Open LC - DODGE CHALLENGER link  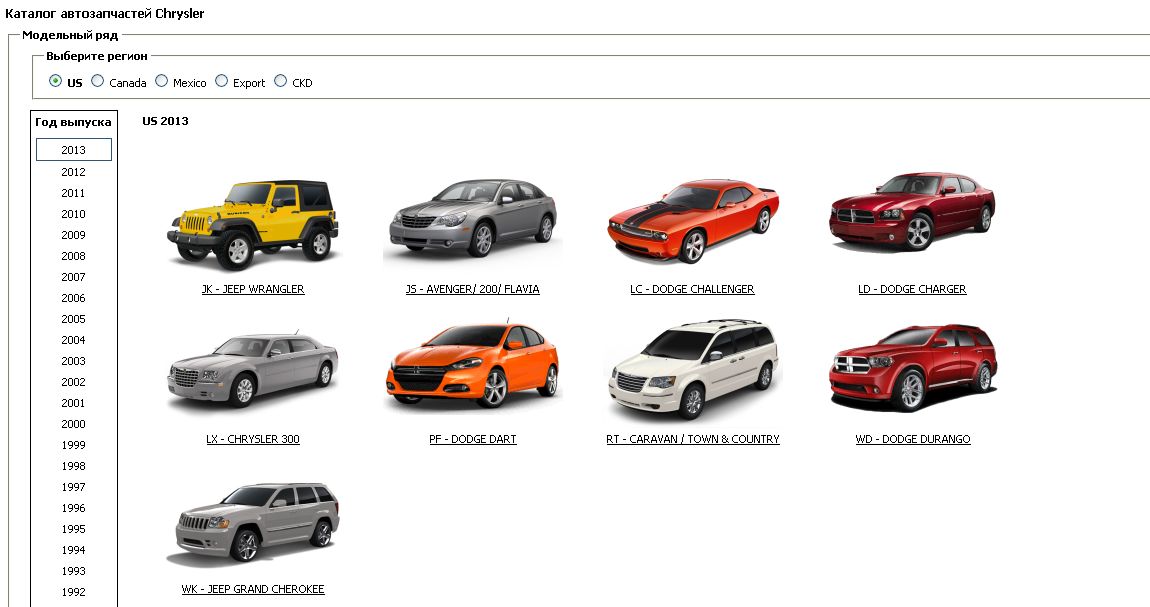(692, 289)
